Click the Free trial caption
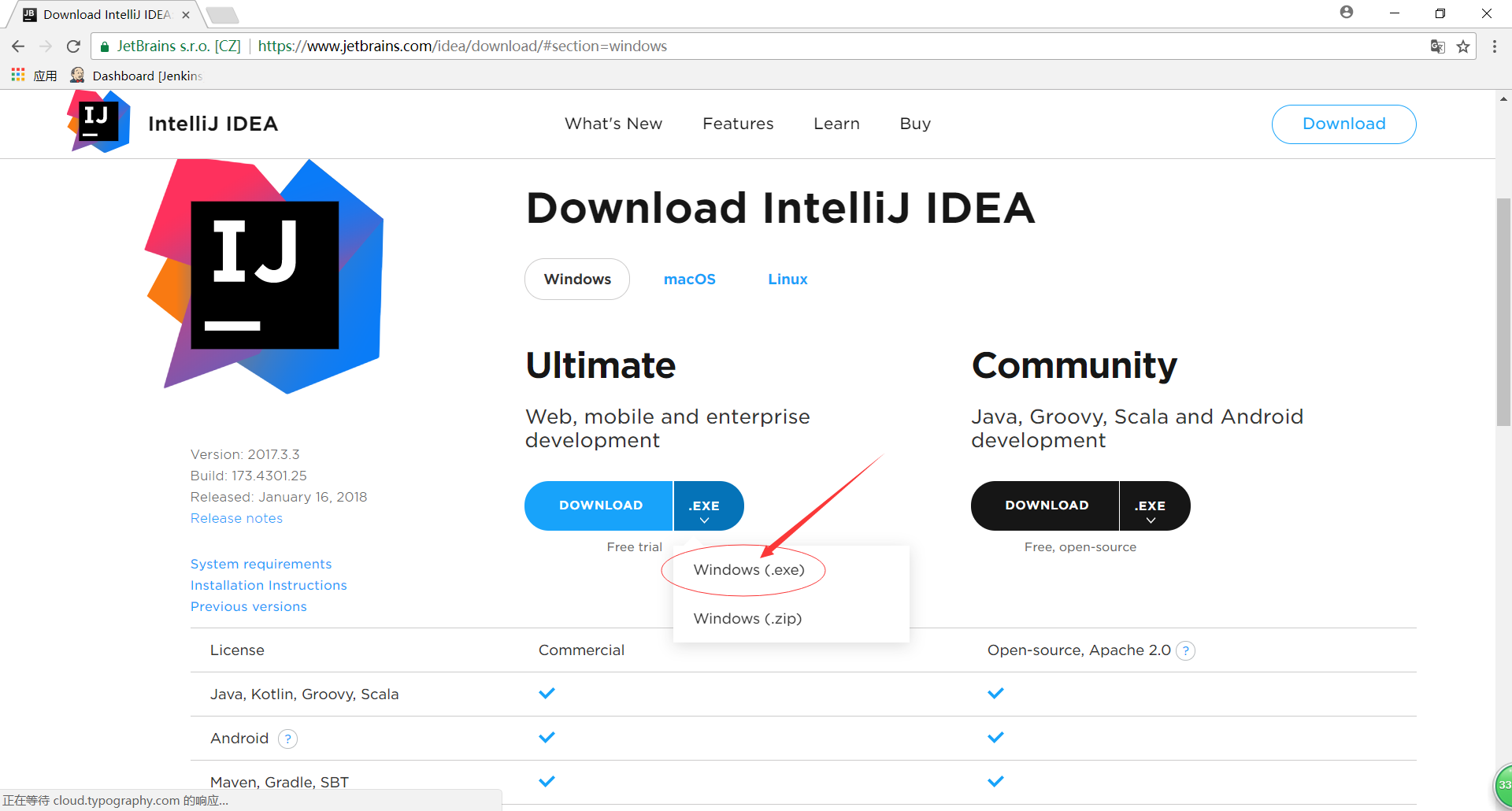Viewport: 1512px width, 811px height. [634, 547]
